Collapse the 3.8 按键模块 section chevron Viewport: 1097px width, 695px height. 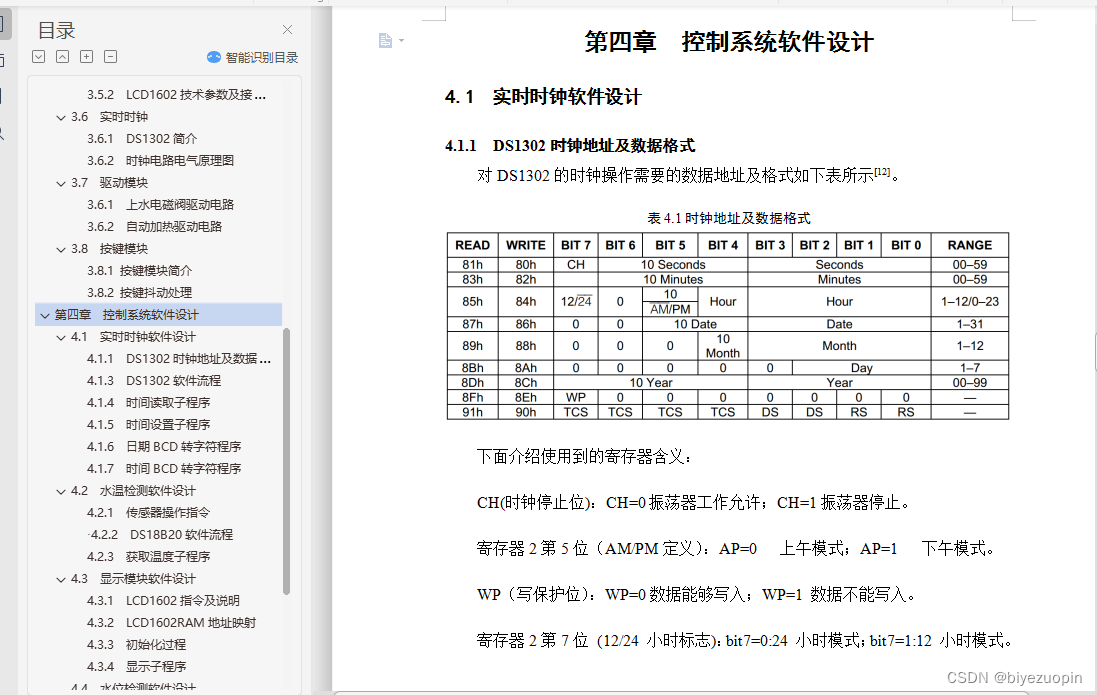point(61,249)
